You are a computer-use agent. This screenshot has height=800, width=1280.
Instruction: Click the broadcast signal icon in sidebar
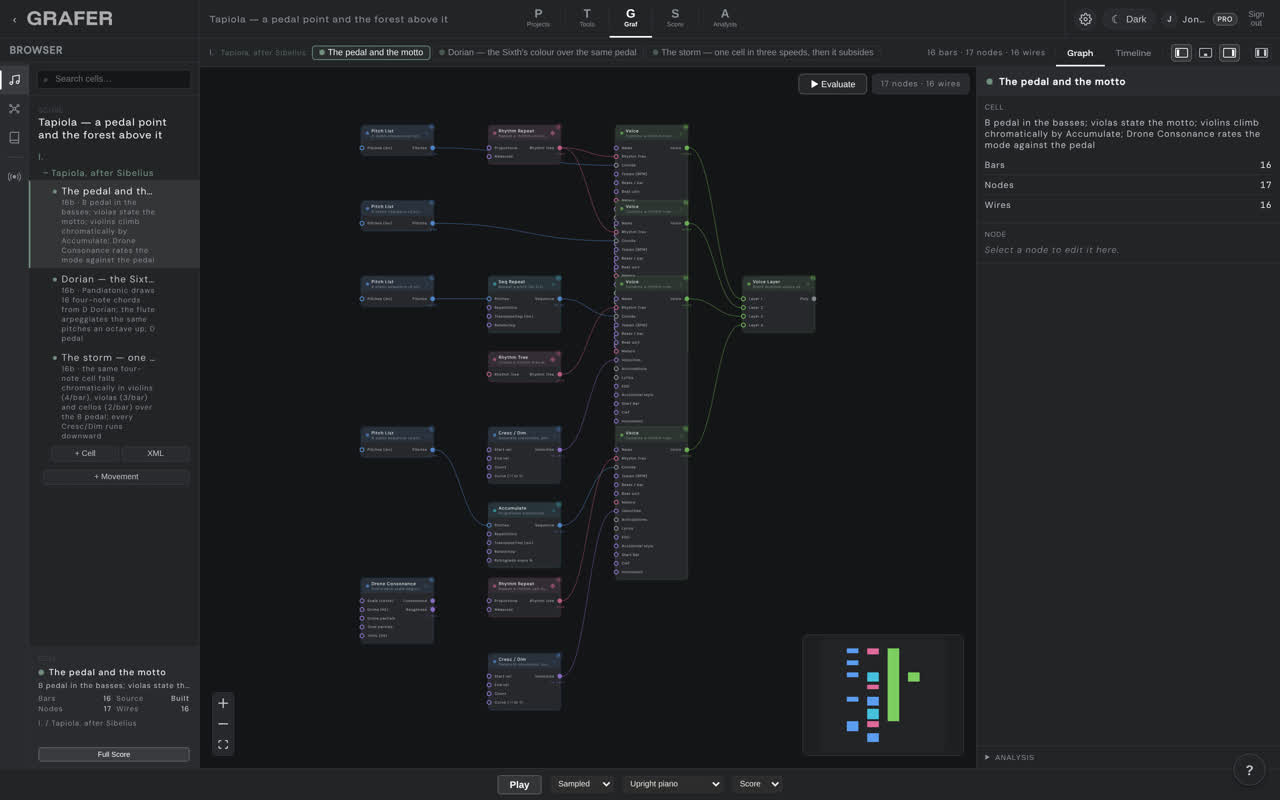[x=14, y=177]
